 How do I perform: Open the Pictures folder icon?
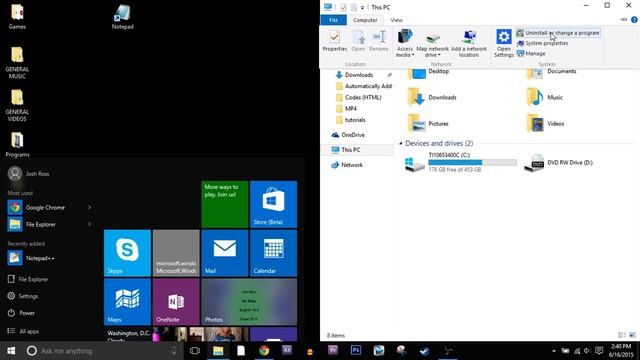(417, 124)
